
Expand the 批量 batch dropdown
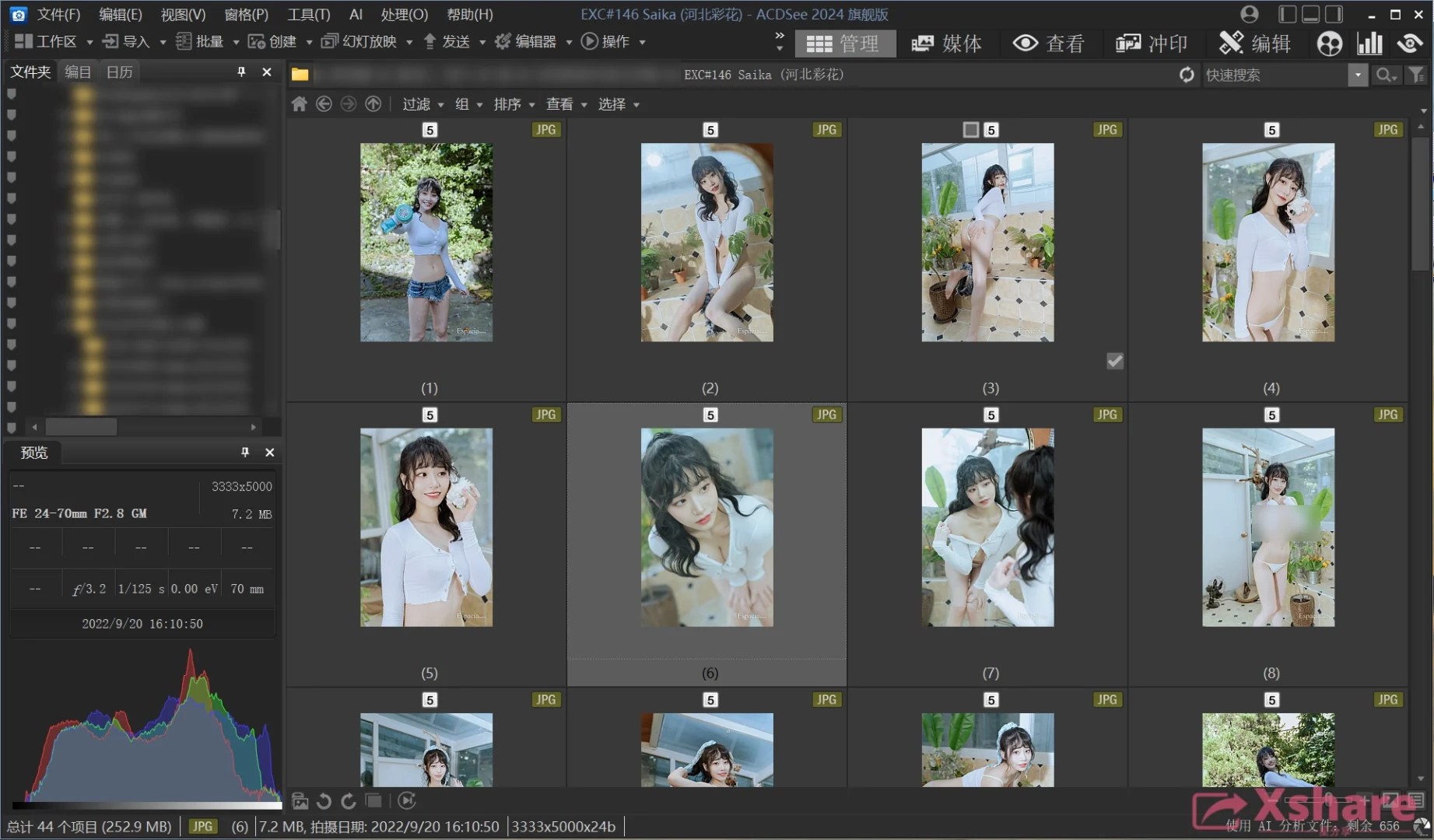tap(236, 42)
